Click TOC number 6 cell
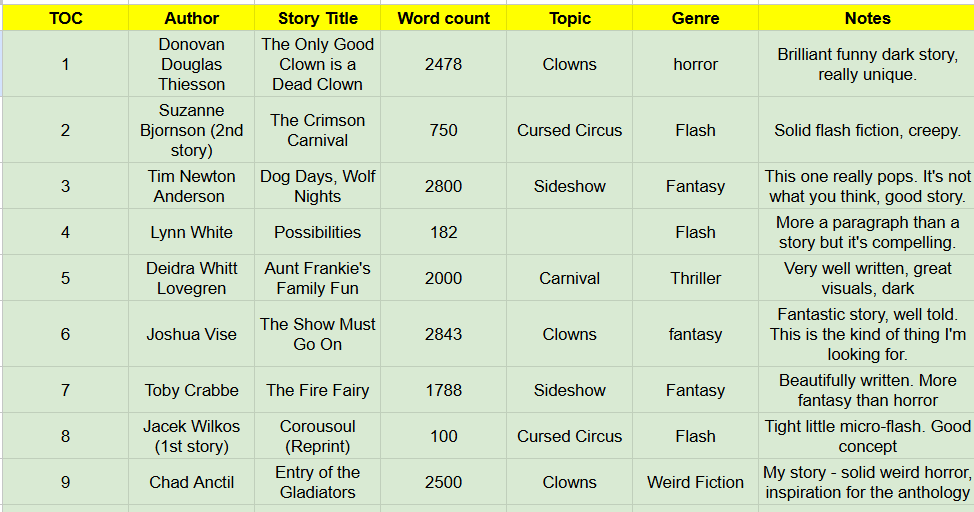The width and height of the screenshot is (974, 512). pos(65,334)
